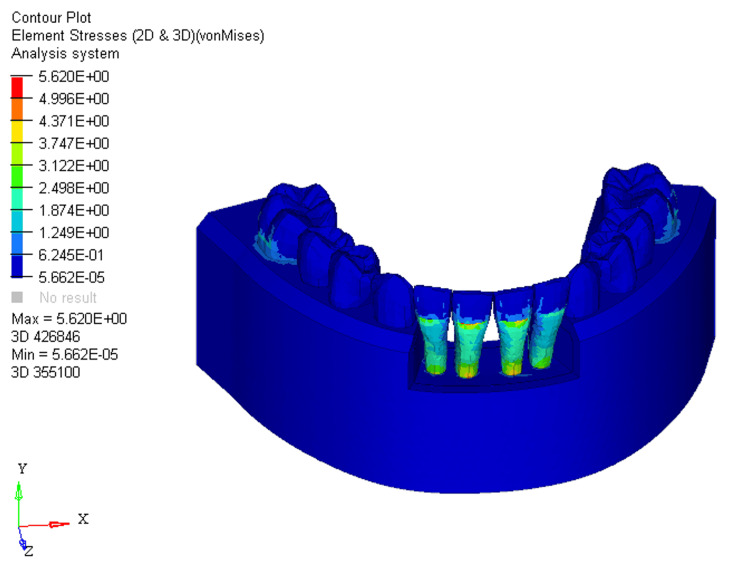Click the Z axis label of the triad
Viewport: 750px width, 567px height.
click(x=29, y=552)
